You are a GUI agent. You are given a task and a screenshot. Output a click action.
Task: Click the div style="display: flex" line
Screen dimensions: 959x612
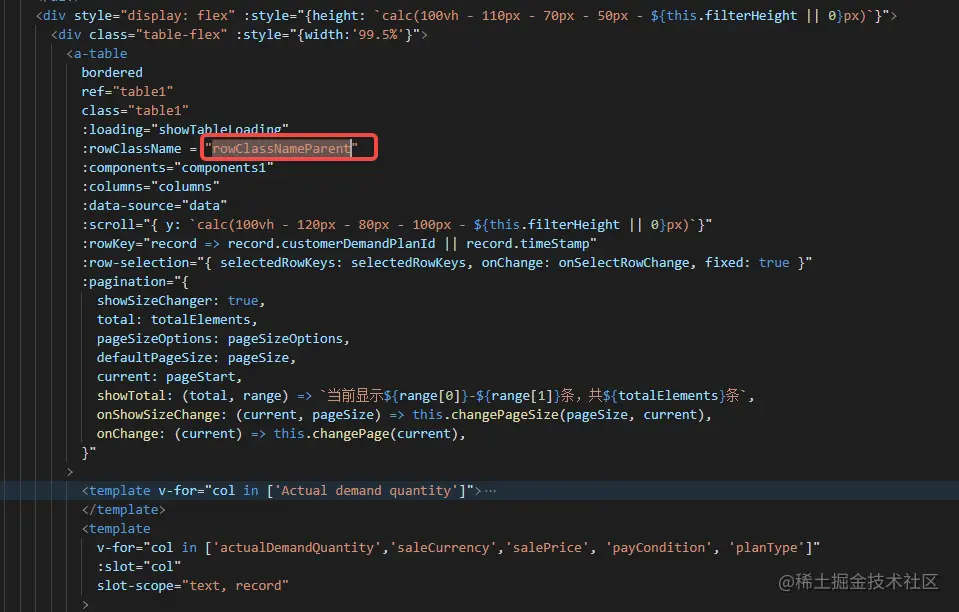click(466, 15)
